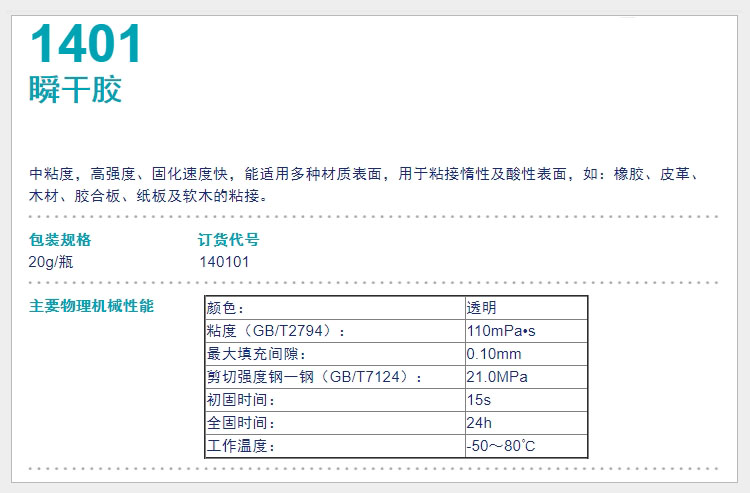Screen dimensions: 750x493
Task: Click the order code 140101
Action: click(224, 262)
